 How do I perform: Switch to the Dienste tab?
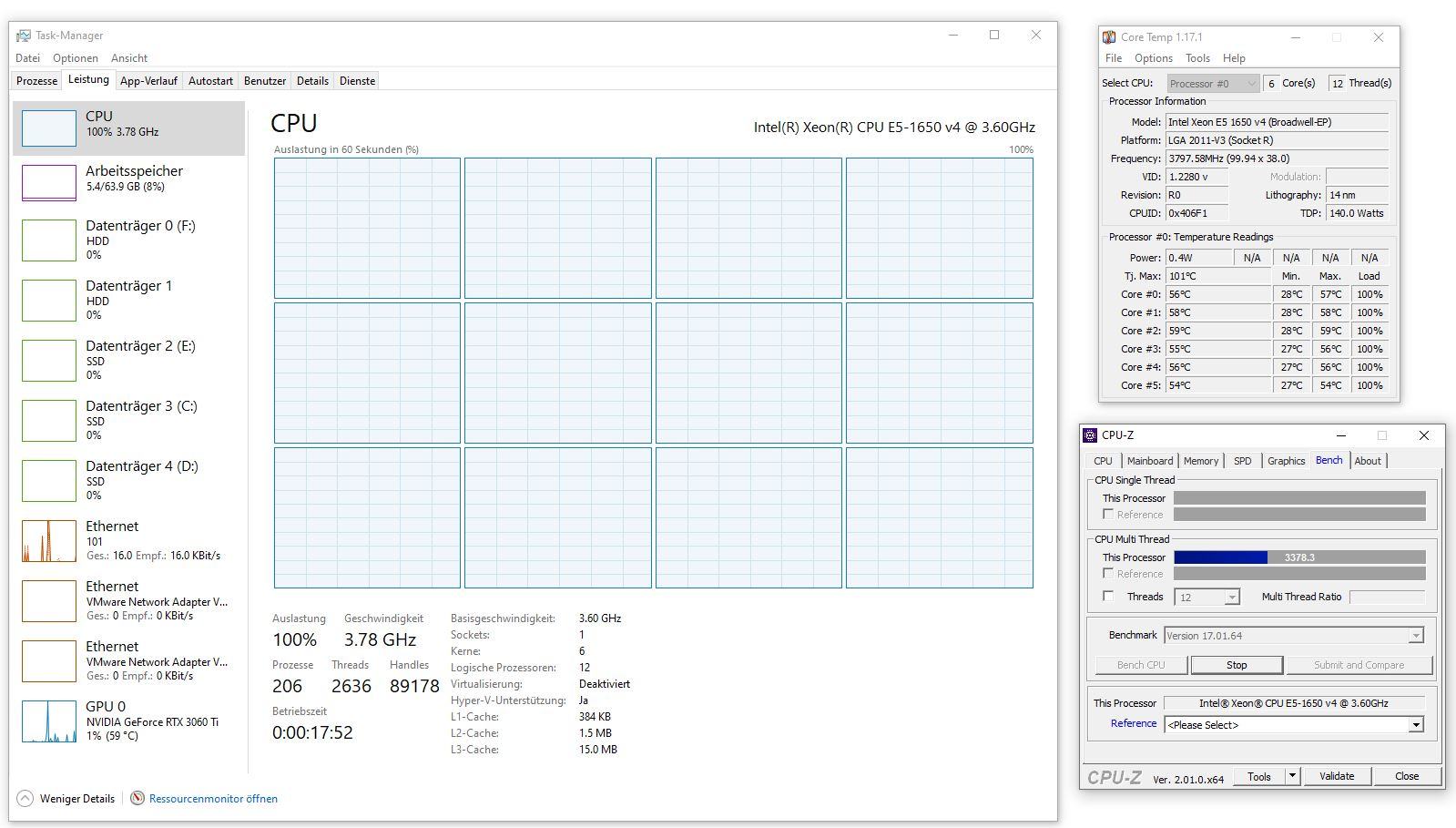pyautogui.click(x=357, y=81)
